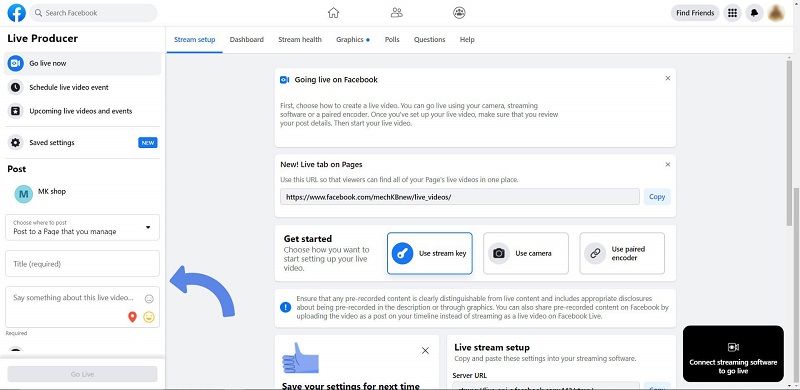Image resolution: width=800 pixels, height=390 pixels.
Task: Click into the Title (required) field
Action: tap(82, 264)
